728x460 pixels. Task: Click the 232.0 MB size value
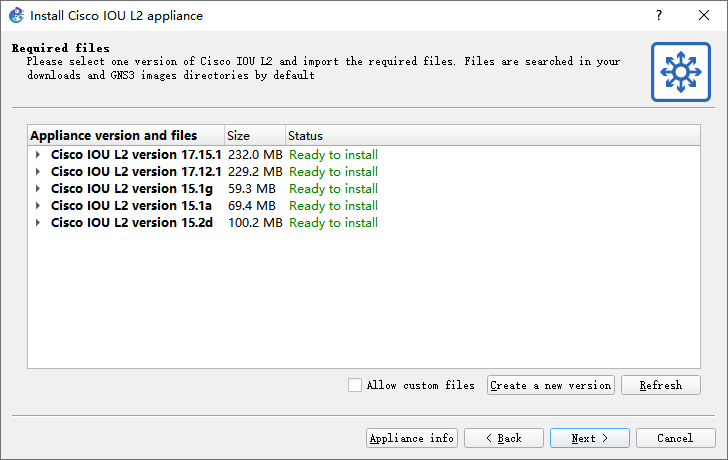[x=255, y=155]
